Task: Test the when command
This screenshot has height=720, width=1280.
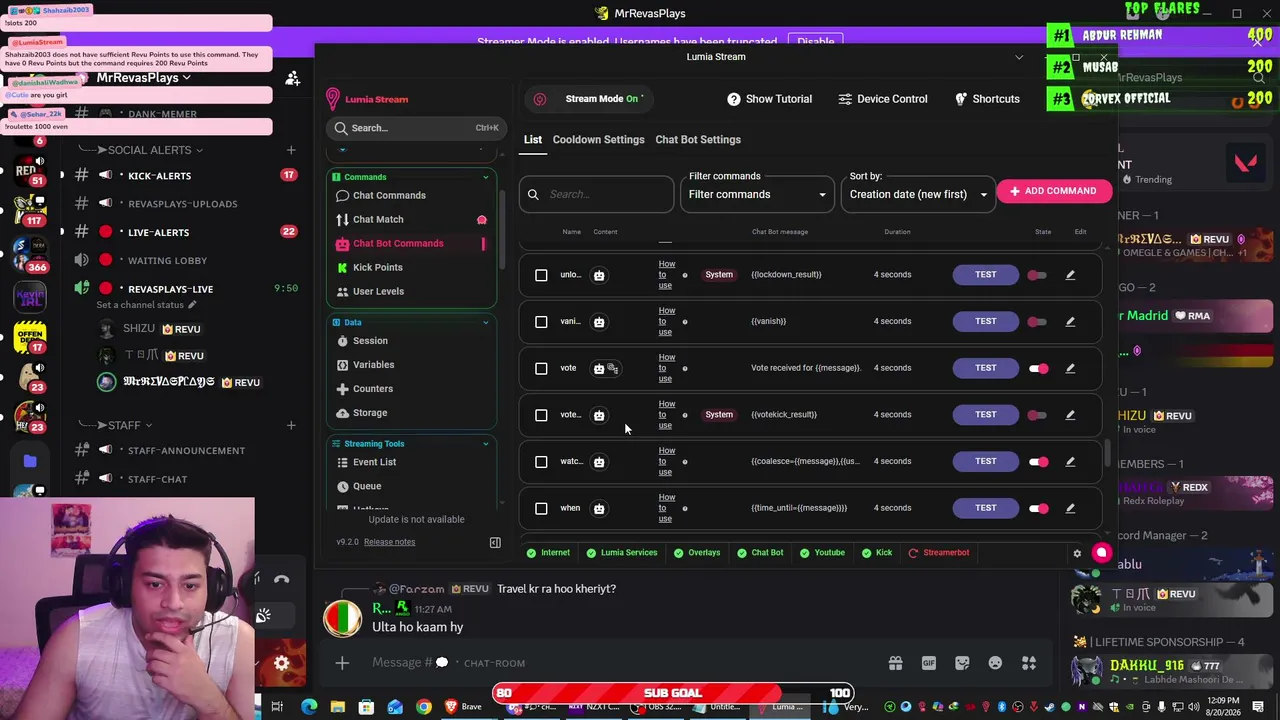Action: [985, 508]
